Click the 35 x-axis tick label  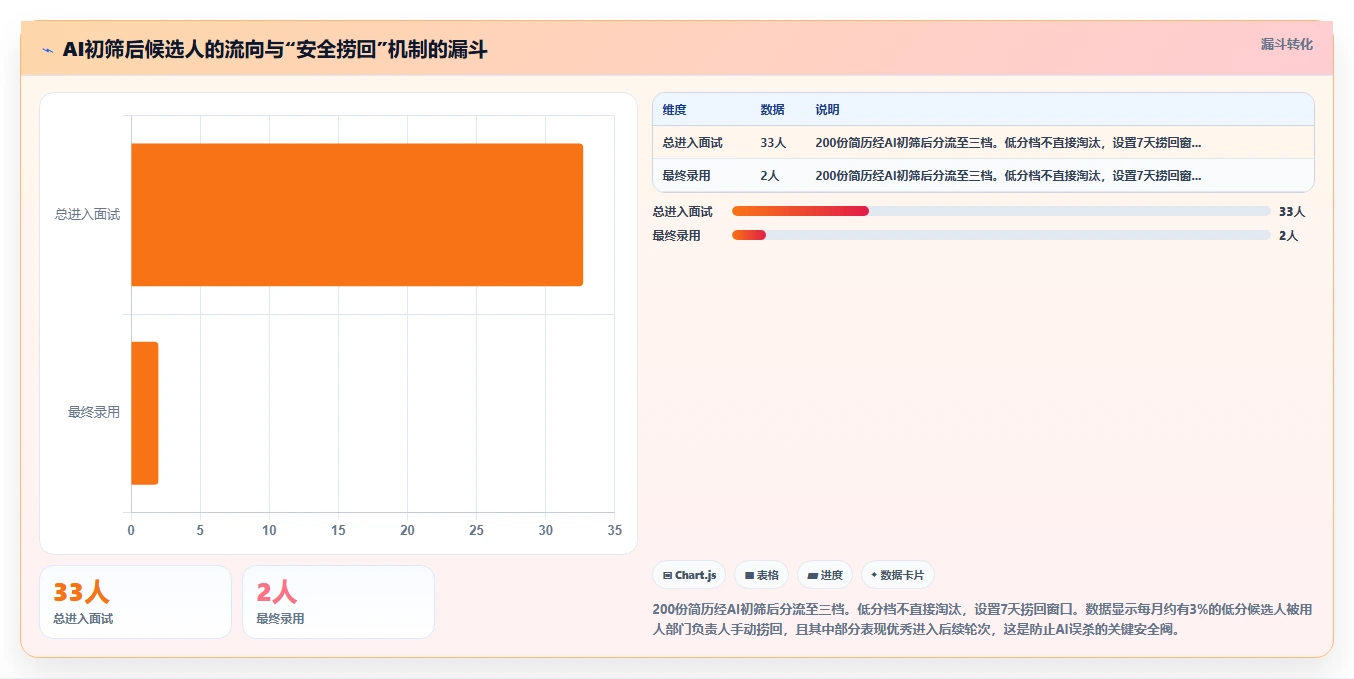614,530
